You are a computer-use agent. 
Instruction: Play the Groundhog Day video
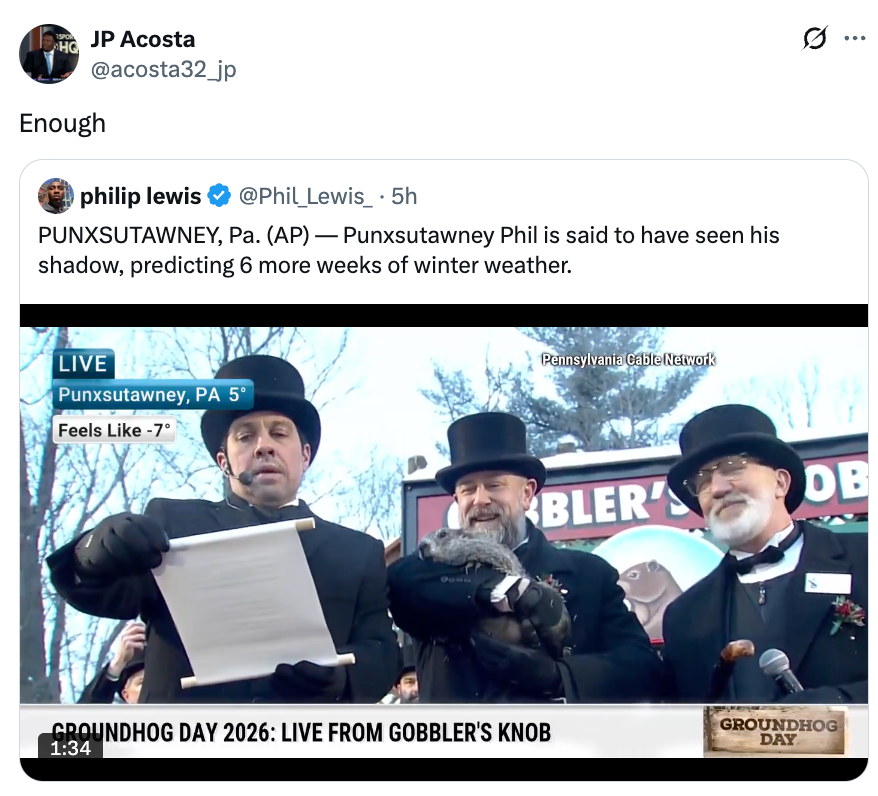(x=443, y=542)
